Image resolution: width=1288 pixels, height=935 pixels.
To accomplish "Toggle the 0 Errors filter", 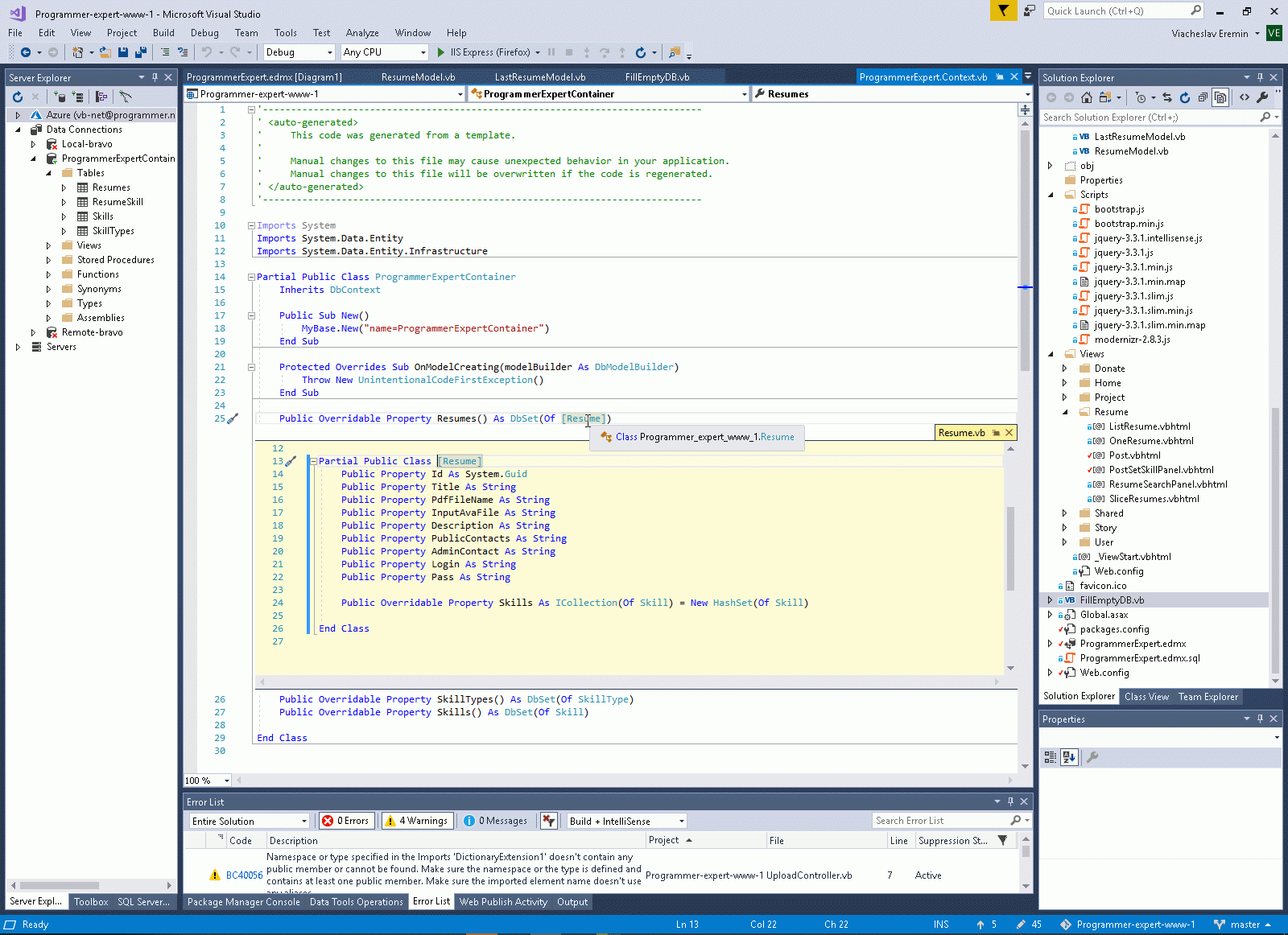I will (345, 821).
